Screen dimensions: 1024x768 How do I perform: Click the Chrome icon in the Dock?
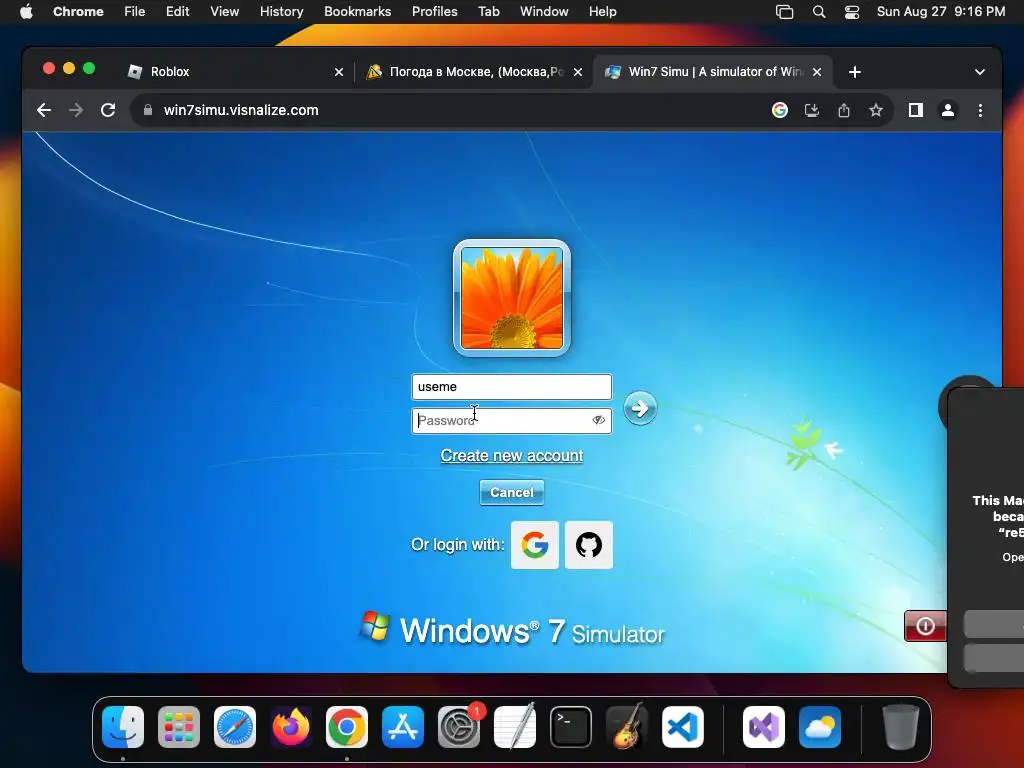point(347,727)
